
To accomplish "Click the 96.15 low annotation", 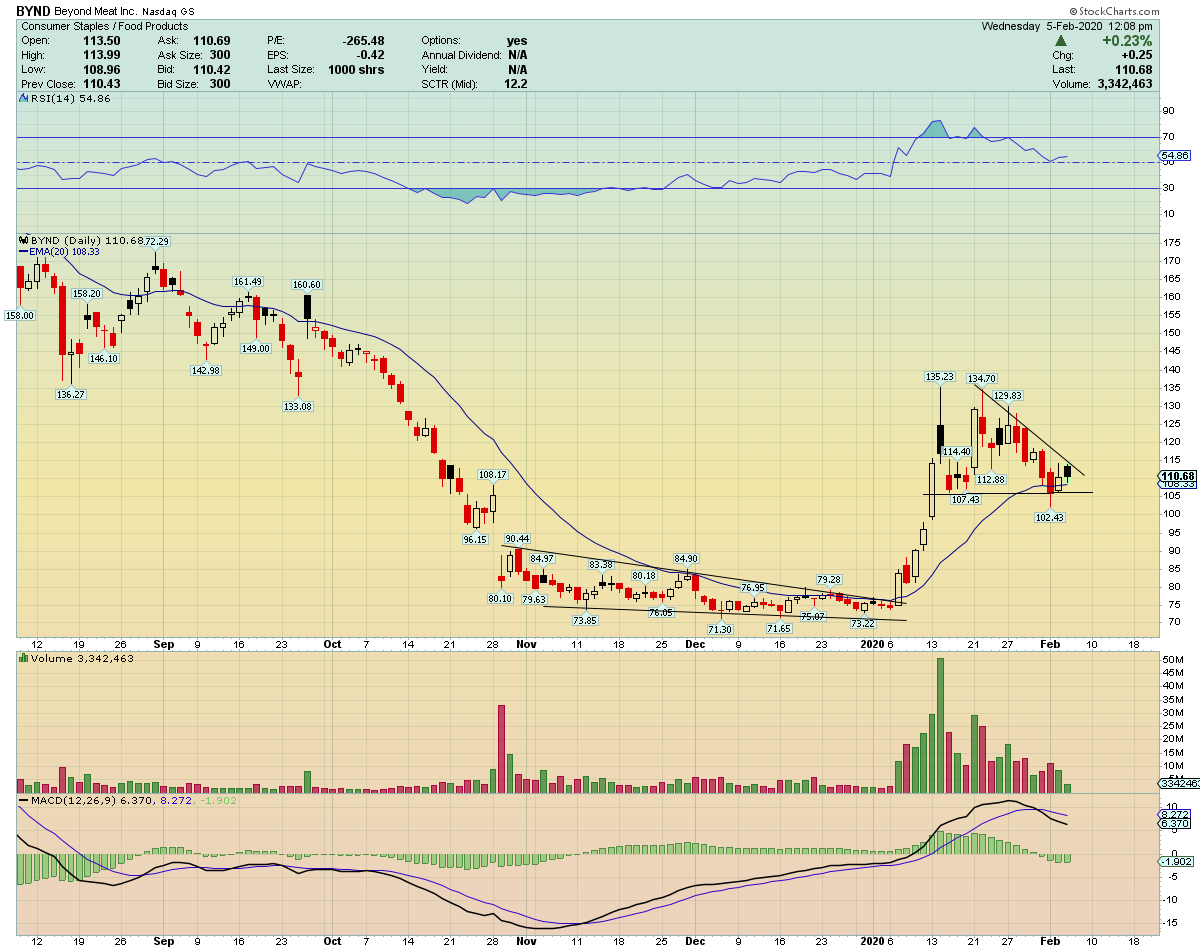I will [474, 539].
